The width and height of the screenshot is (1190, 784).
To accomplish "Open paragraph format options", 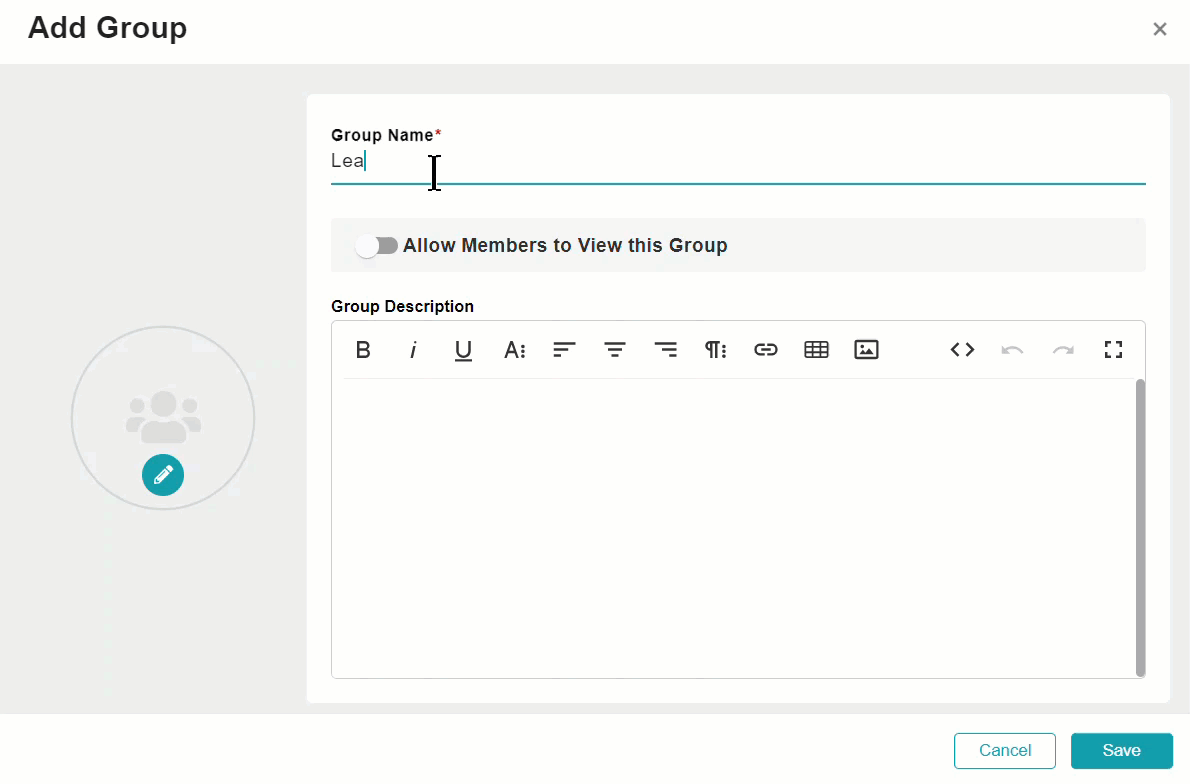I will point(716,350).
